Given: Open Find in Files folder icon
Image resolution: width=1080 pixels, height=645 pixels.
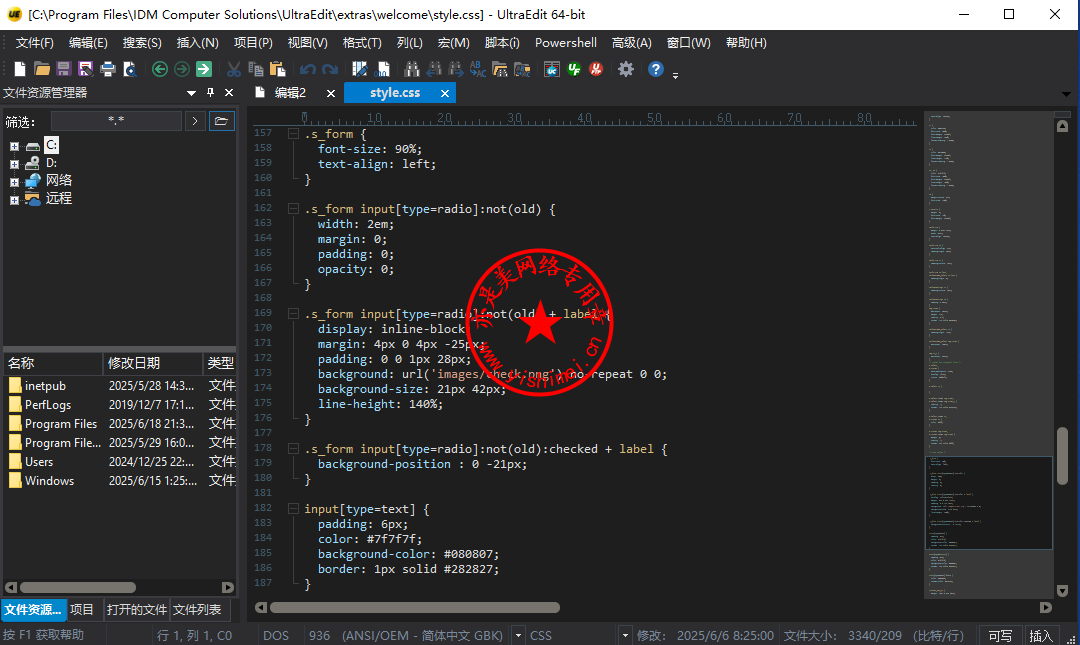Looking at the screenshot, I should tap(500, 69).
